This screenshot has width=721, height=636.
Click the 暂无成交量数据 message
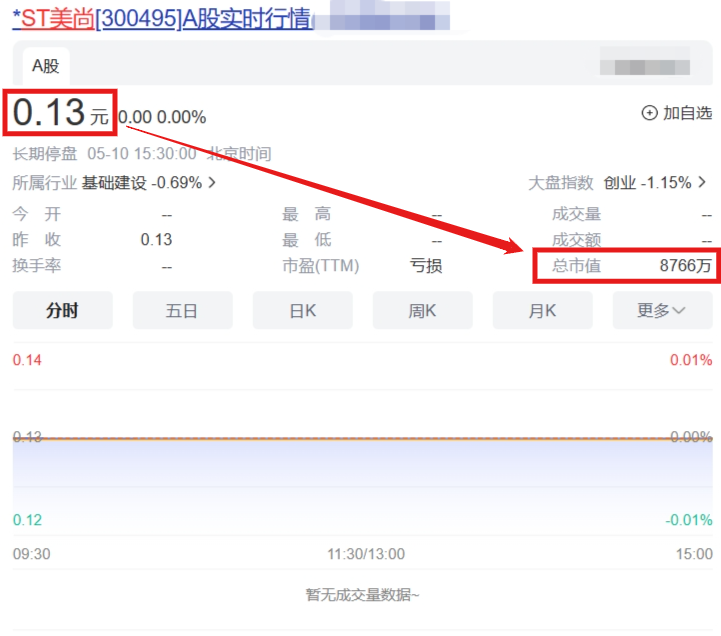(x=363, y=595)
